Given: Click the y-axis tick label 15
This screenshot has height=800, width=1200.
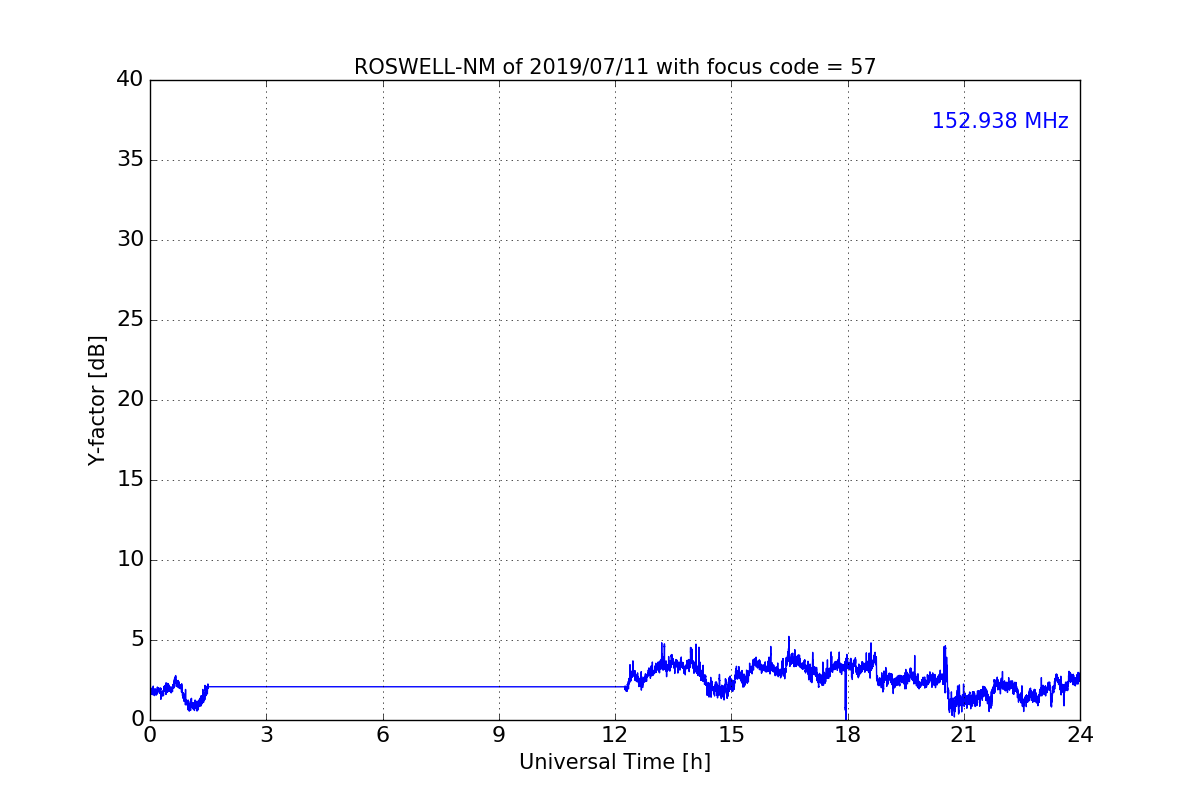Looking at the screenshot, I should coord(130,480).
